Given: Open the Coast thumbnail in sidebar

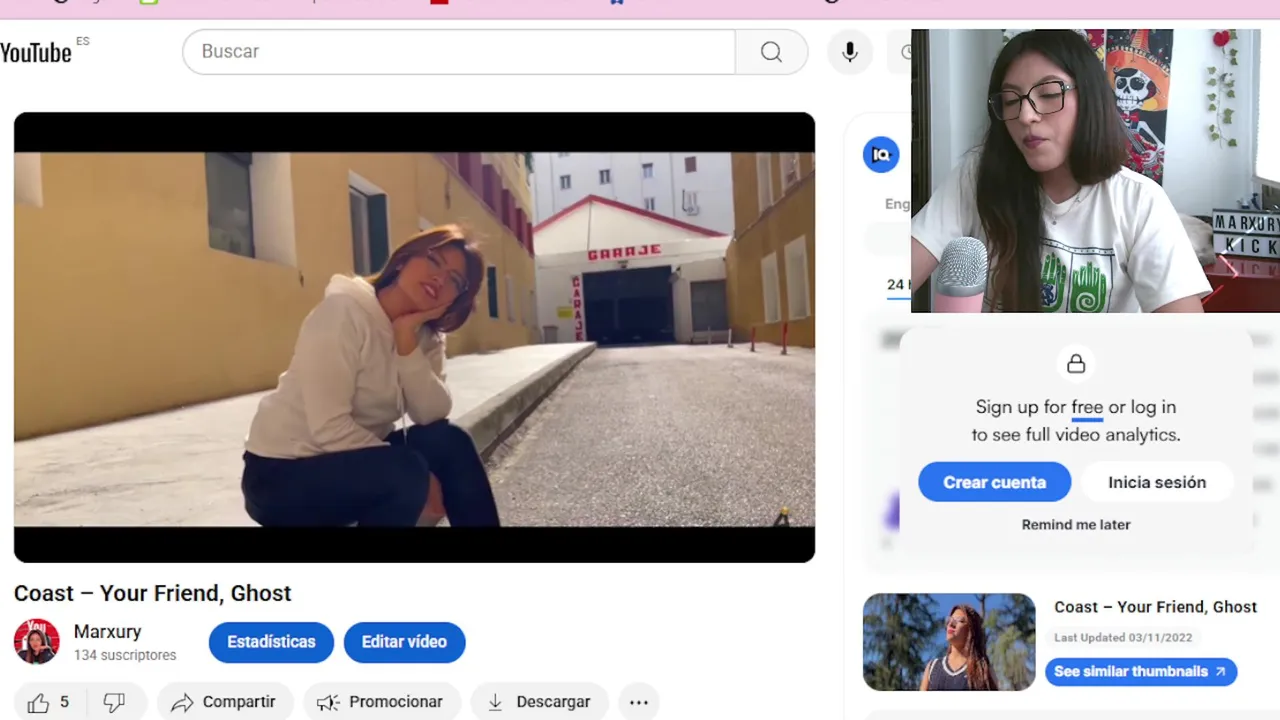Looking at the screenshot, I should pyautogui.click(x=949, y=642).
